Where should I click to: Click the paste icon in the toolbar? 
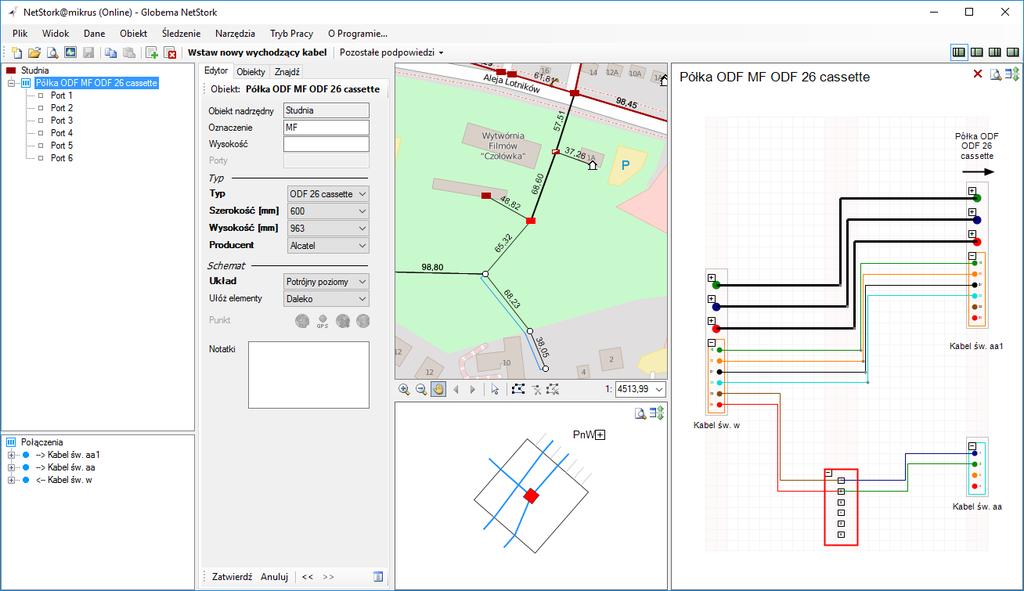point(129,53)
